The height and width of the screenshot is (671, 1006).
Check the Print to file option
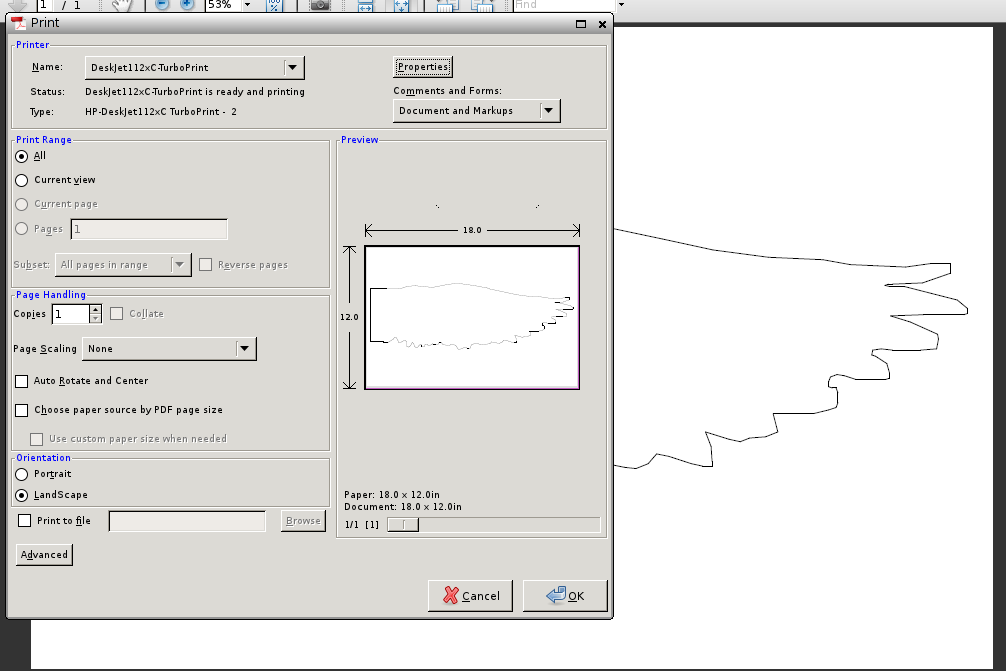[25, 521]
